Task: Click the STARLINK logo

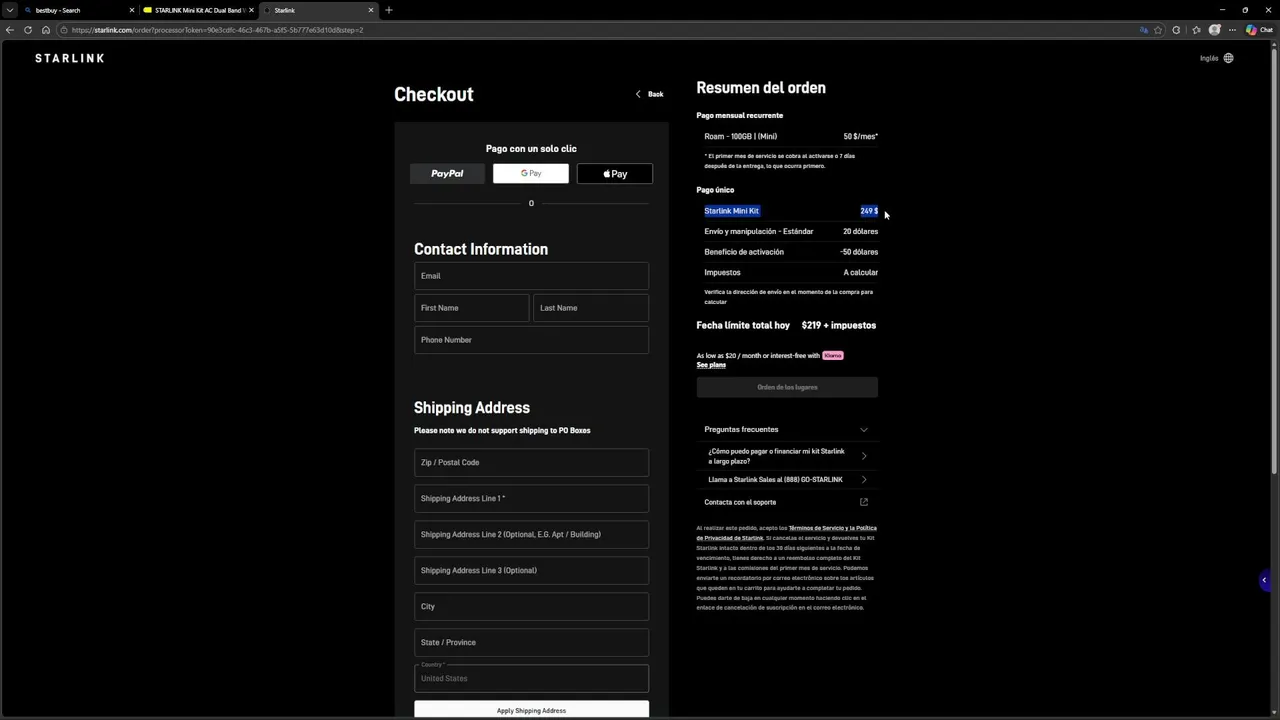Action: 69,58
